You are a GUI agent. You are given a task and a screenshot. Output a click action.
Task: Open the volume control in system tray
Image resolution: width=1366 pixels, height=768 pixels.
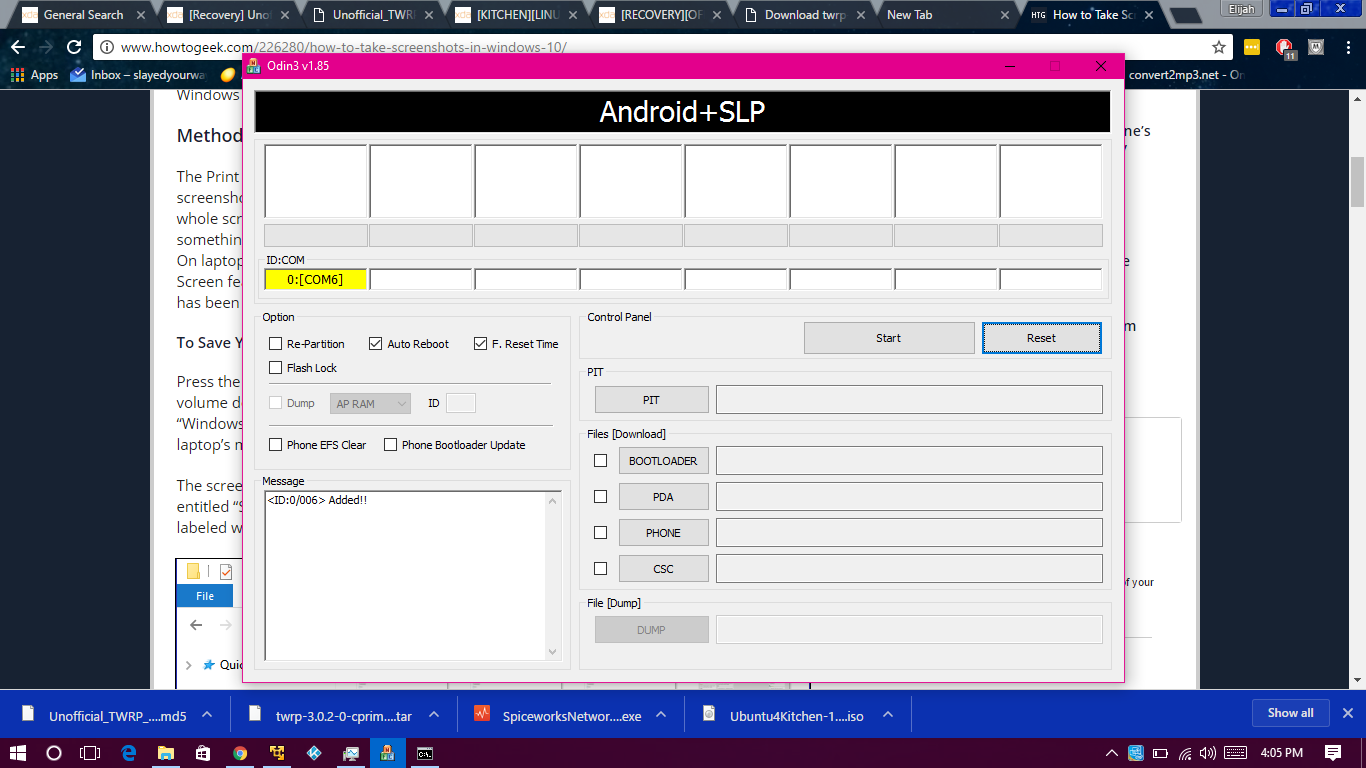click(x=1208, y=753)
